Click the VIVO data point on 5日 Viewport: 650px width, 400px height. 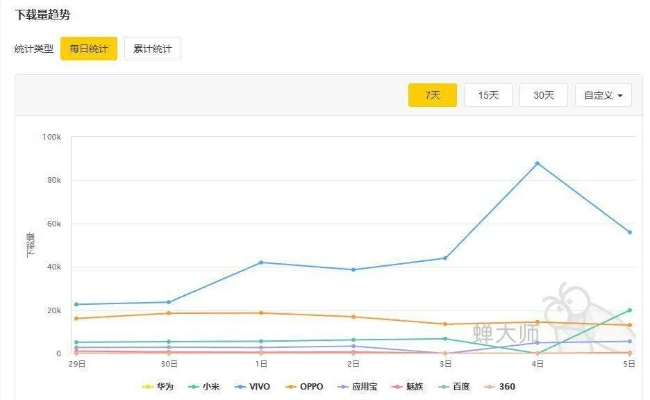[x=629, y=232]
